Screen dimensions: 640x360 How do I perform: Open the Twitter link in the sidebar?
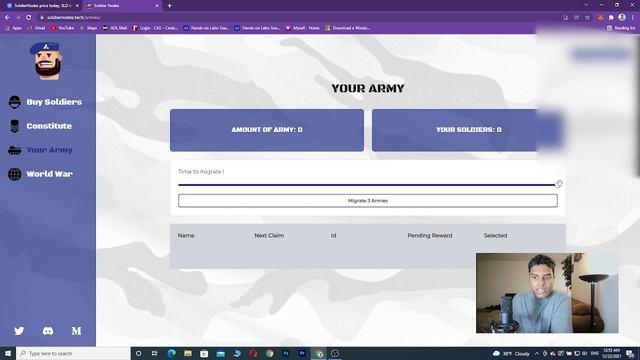coord(19,331)
